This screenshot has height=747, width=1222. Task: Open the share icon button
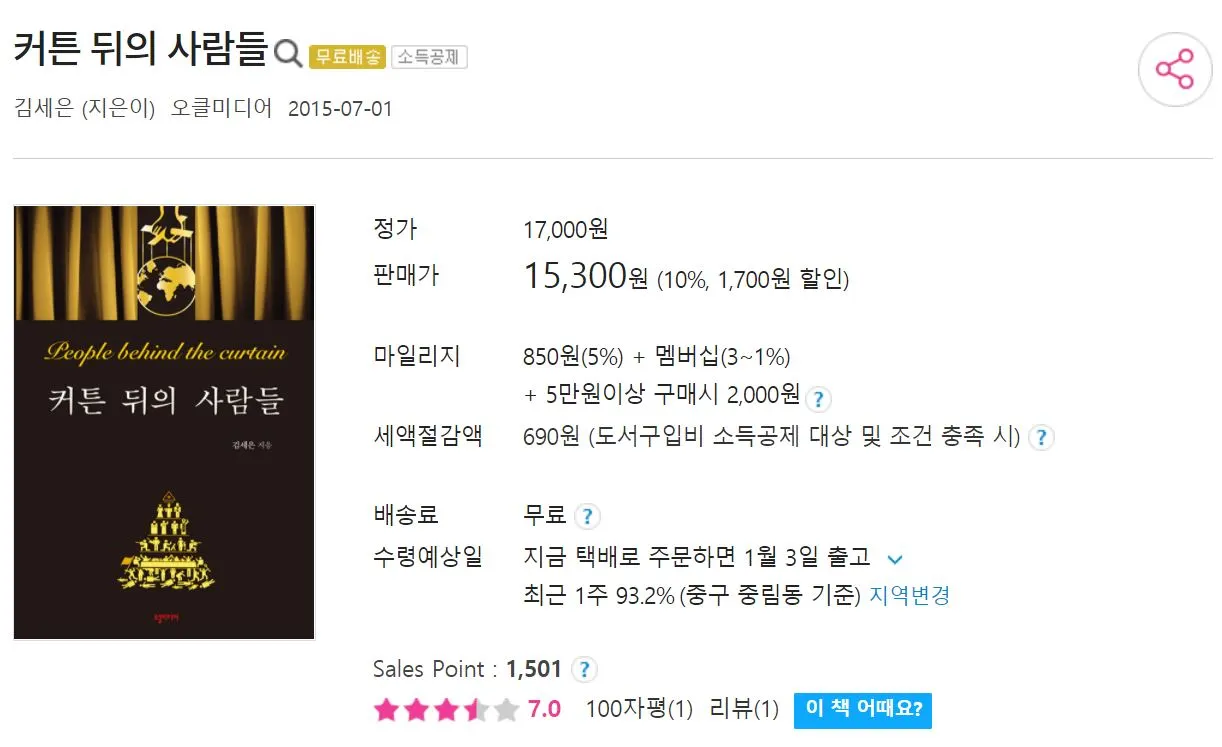1175,69
